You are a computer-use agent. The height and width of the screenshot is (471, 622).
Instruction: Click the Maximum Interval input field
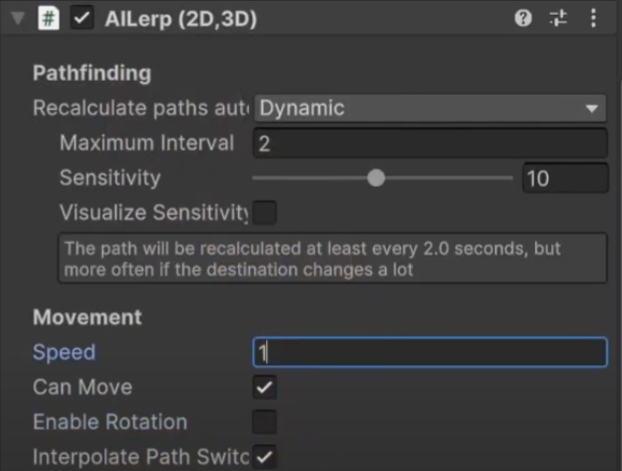point(430,143)
